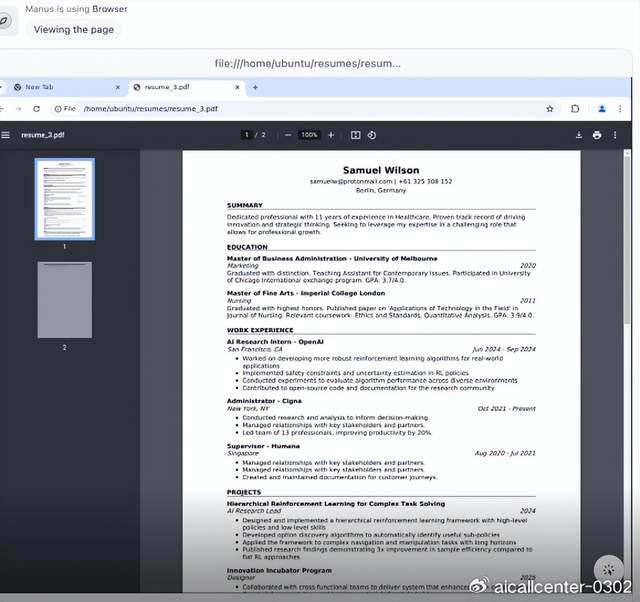Open the browser extensions puzzle icon
Screen dimensions: 640x602
(x=575, y=109)
